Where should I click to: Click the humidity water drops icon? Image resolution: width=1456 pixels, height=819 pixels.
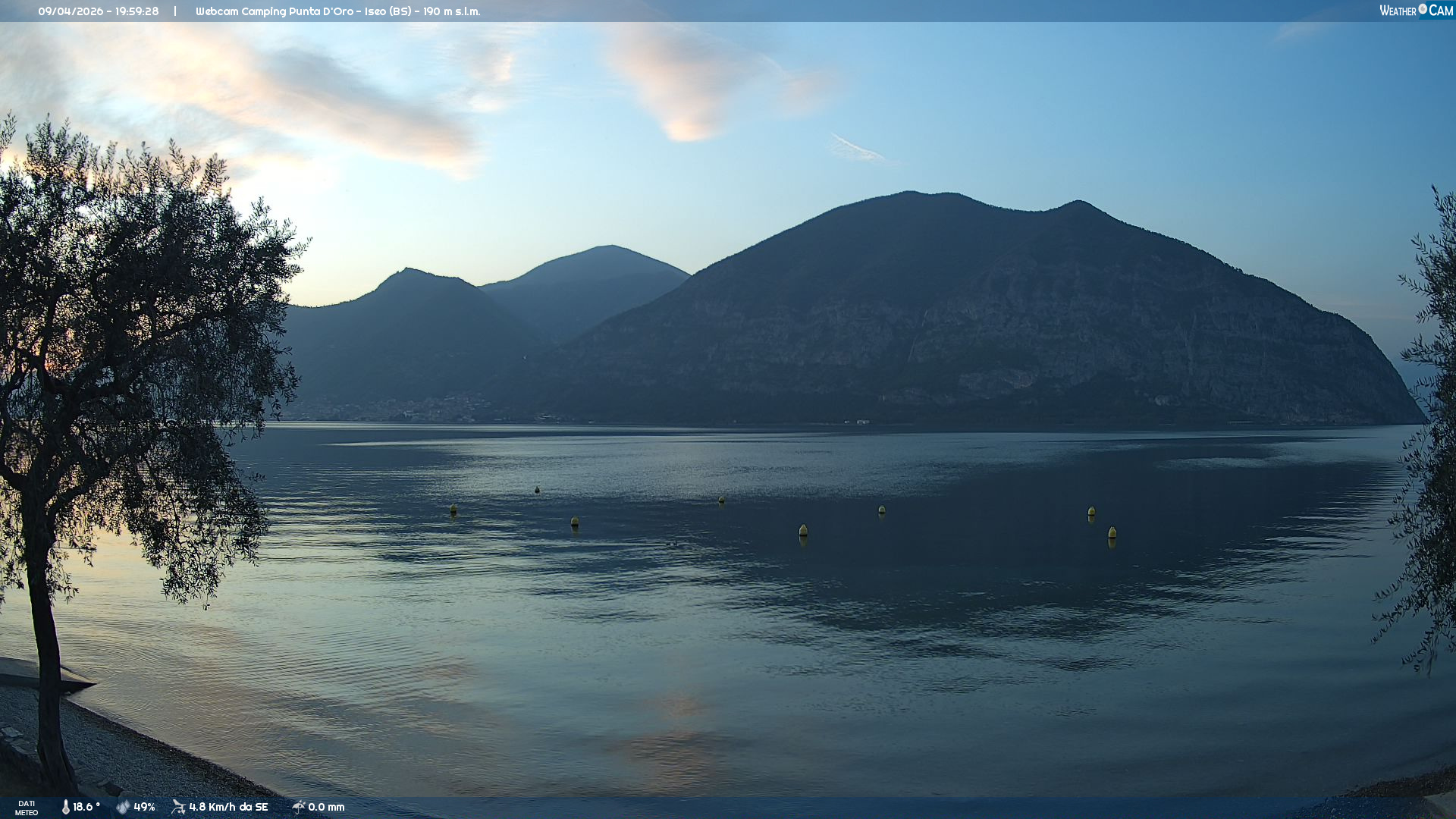click(123, 807)
